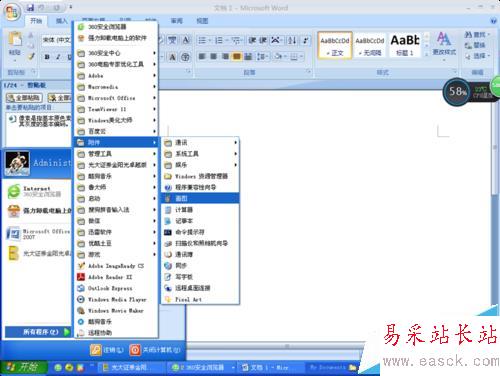Click 注销 log off button
This screenshot has width=500, height=376.
pyautogui.click(x=108, y=350)
